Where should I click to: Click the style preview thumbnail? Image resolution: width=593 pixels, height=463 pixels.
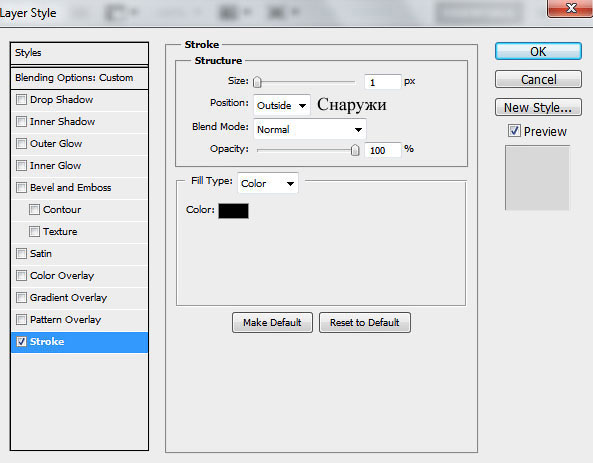[x=537, y=178]
